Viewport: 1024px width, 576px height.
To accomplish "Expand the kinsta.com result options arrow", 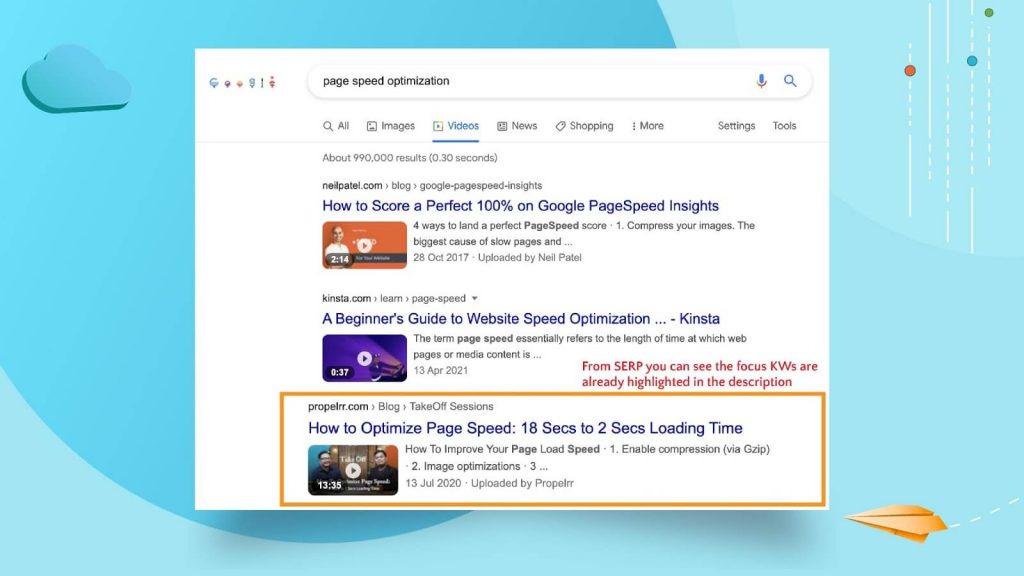I will (x=475, y=298).
